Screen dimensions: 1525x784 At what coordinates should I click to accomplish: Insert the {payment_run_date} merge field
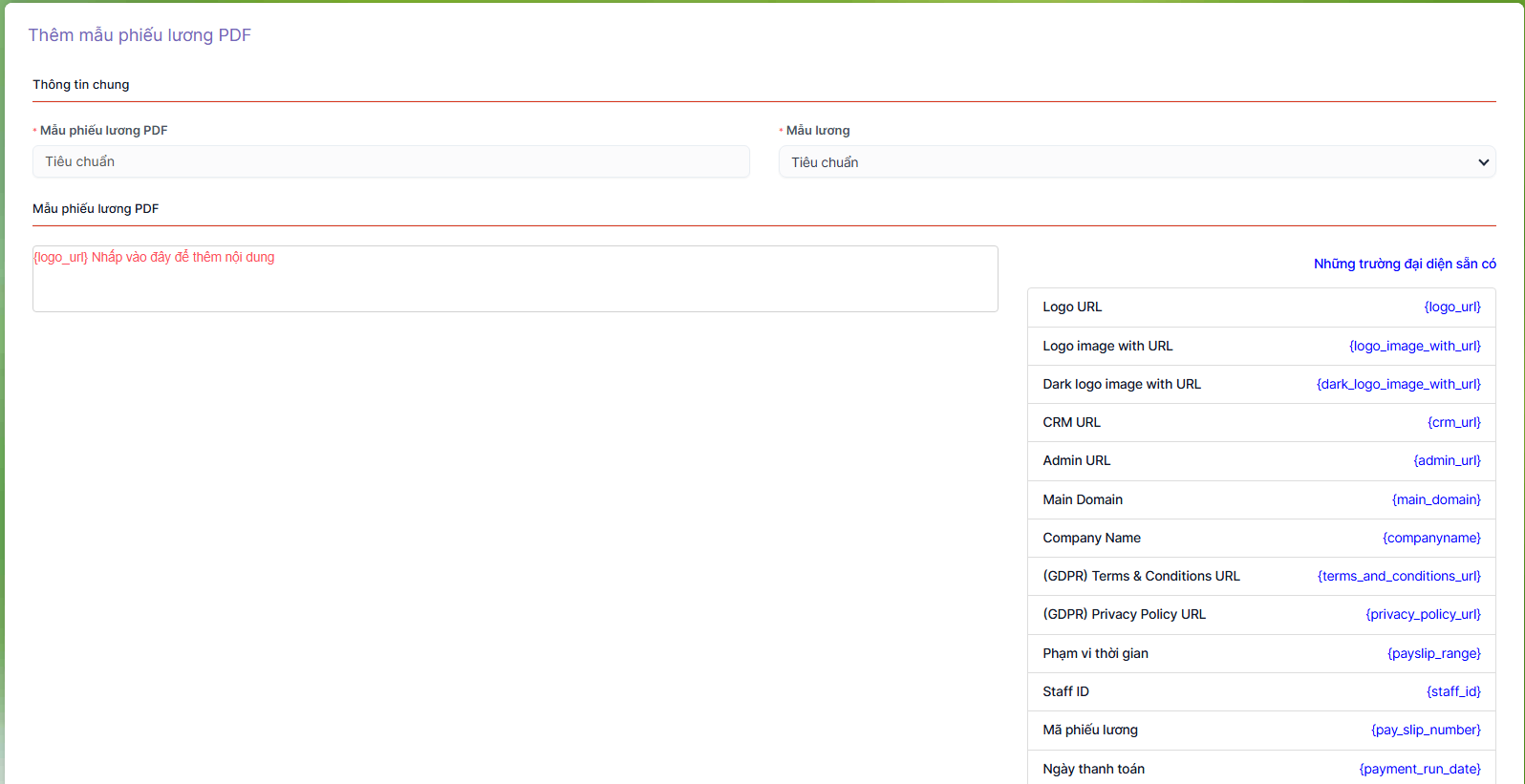tap(1419, 769)
